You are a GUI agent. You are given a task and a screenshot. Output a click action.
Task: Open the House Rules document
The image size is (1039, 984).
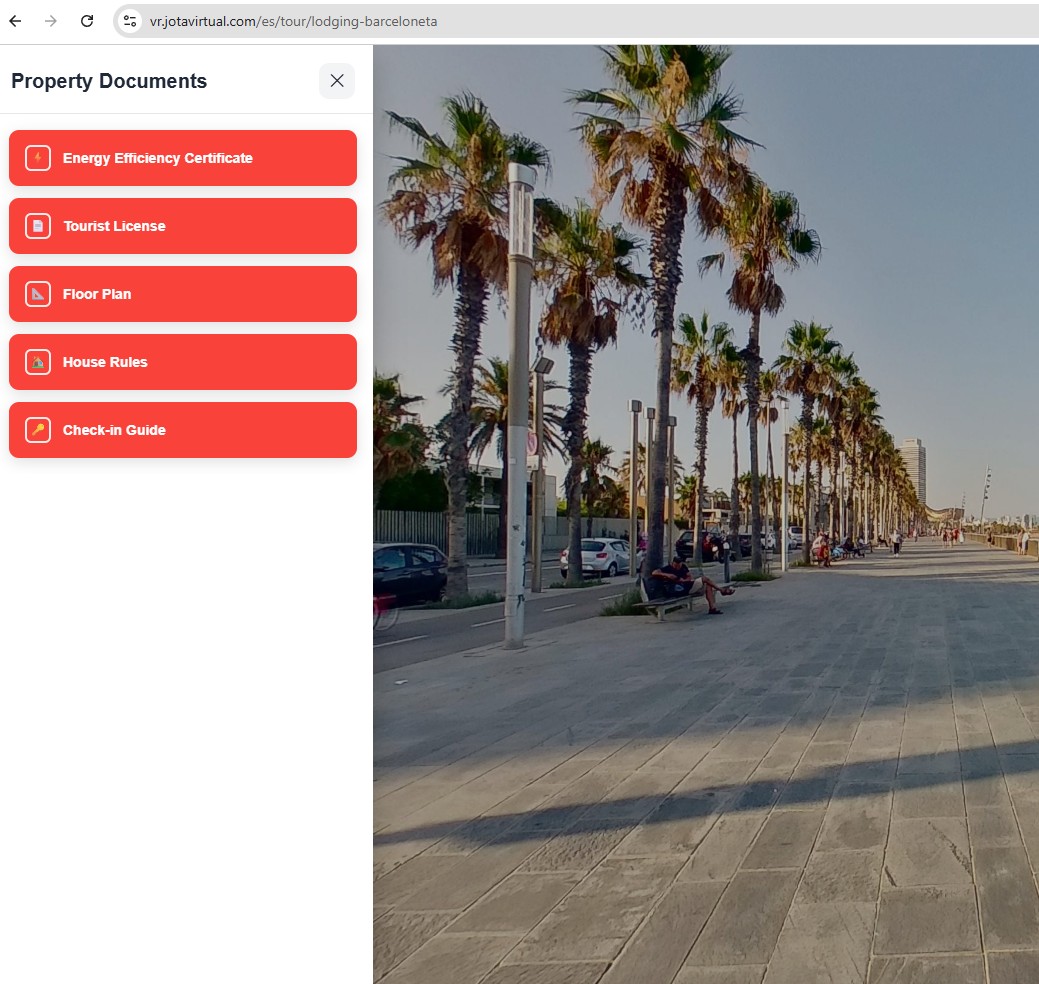tap(183, 362)
